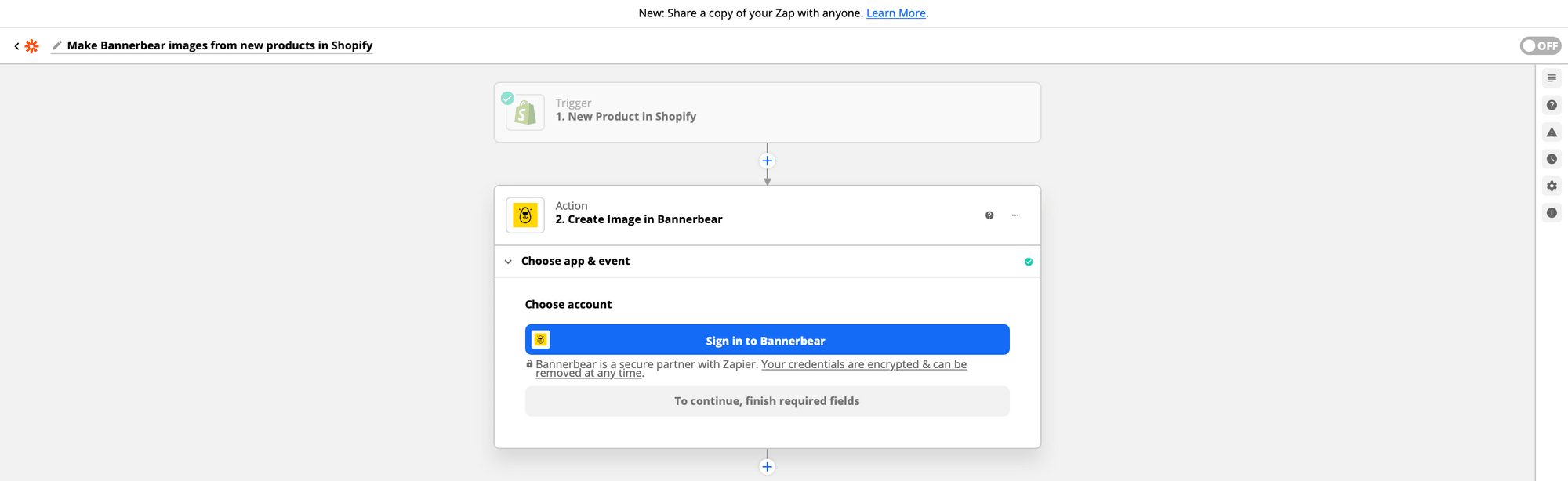Screen dimensions: 1568x481
Task: Open the help question icon in right sidebar
Action: click(x=1552, y=105)
